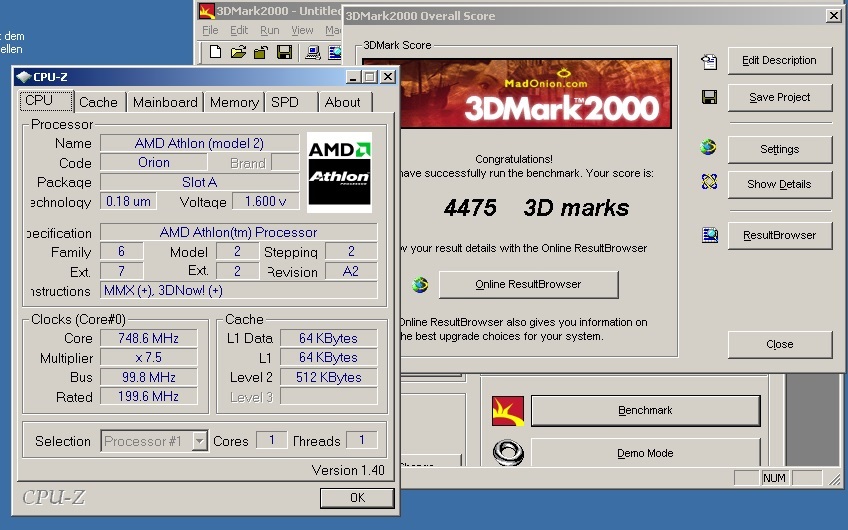Switch to the Cache tab in CPU-Z
This screenshot has height=530, width=848.
[98, 102]
